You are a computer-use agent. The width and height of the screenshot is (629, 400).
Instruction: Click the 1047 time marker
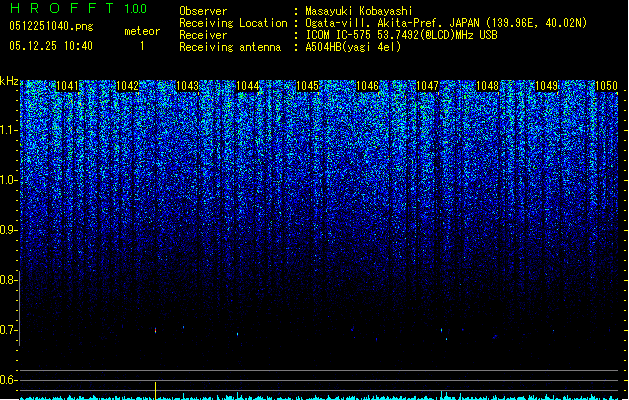click(x=428, y=86)
